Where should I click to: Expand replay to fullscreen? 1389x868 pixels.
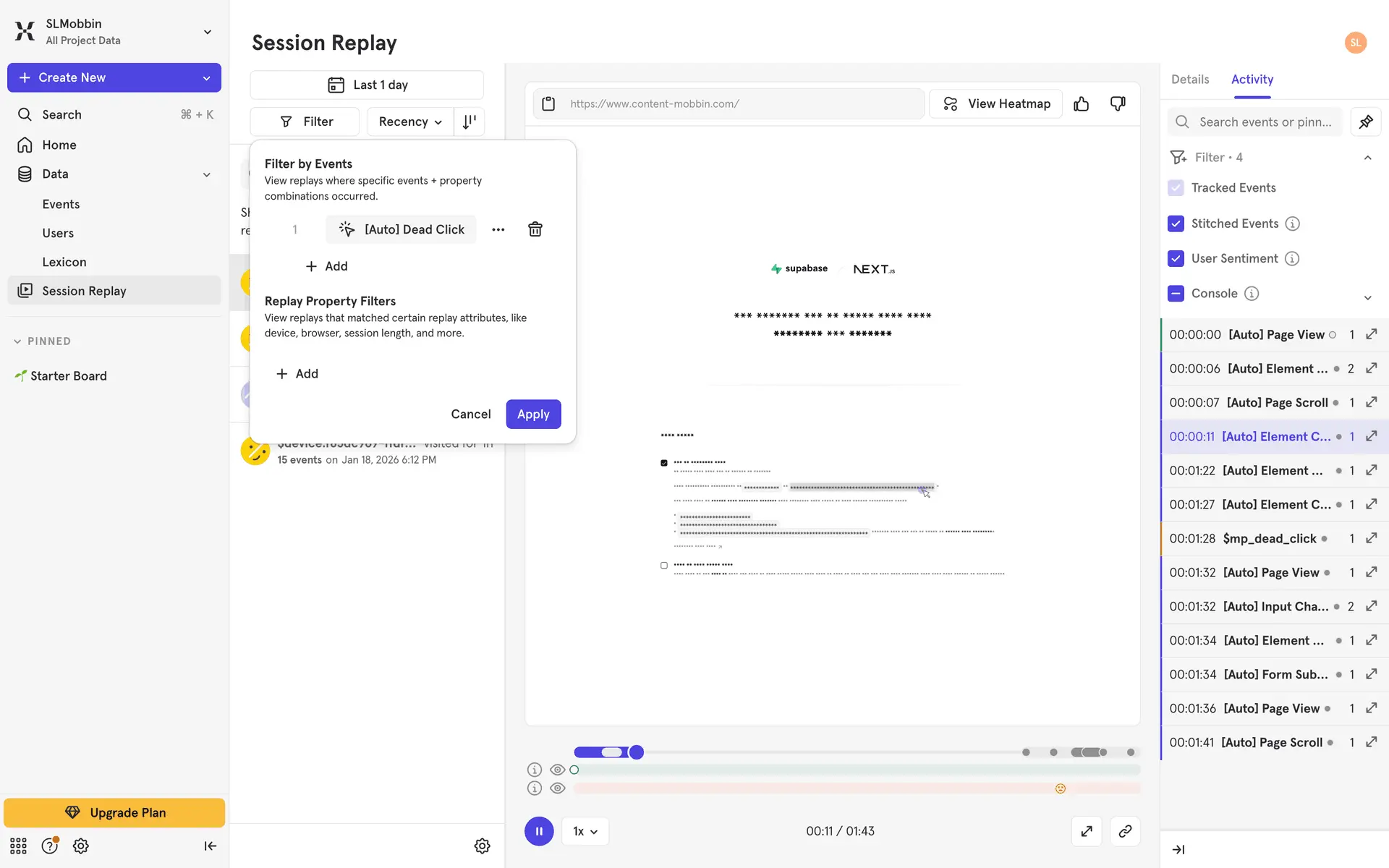tap(1086, 831)
